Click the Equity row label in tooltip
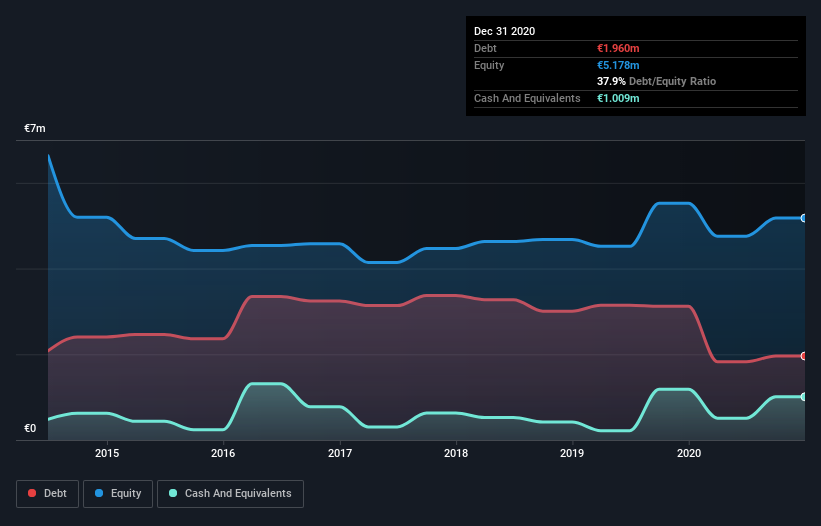The image size is (821, 526). [x=489, y=65]
